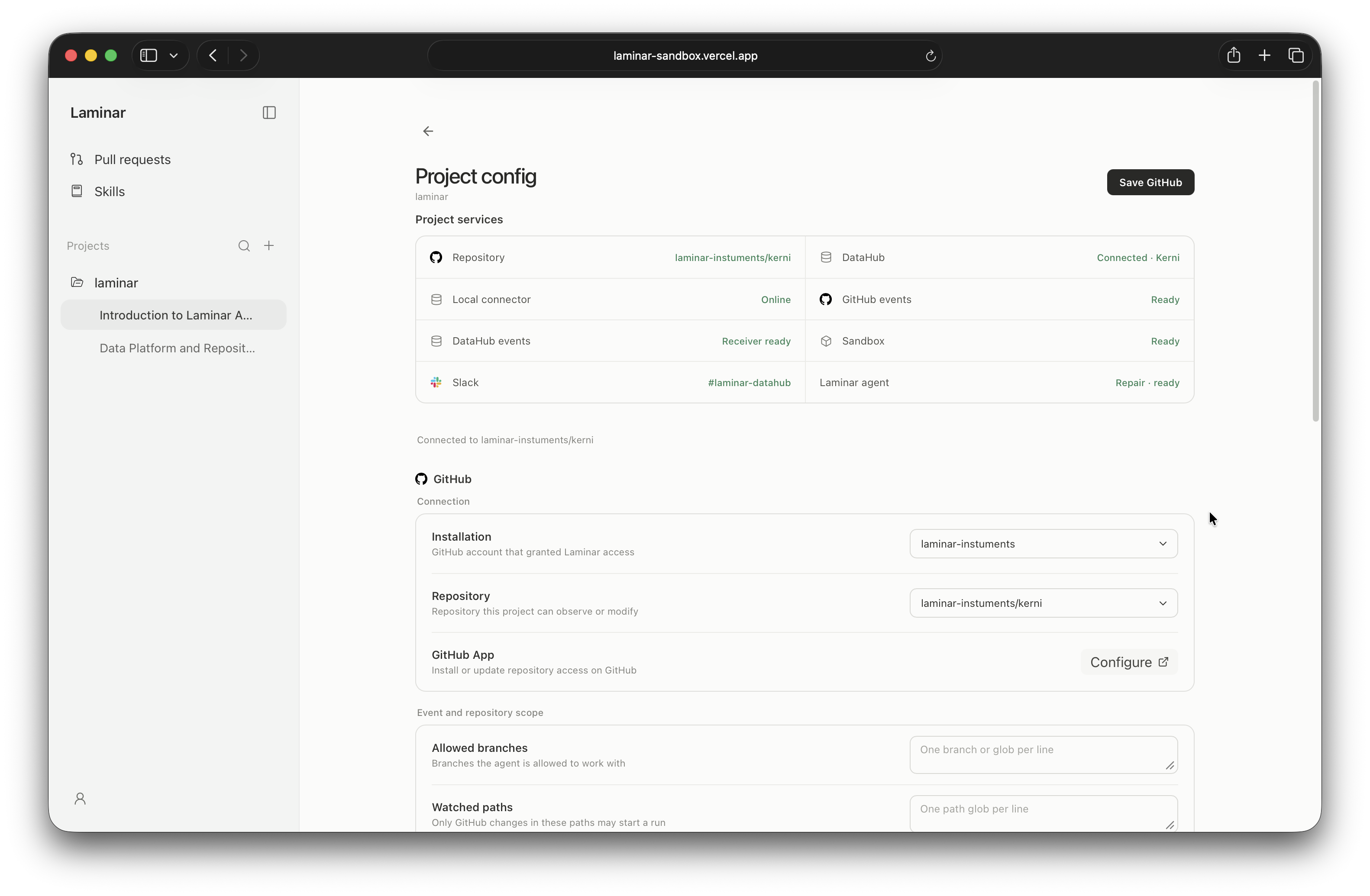Open the browser sidebar options chevron
The width and height of the screenshot is (1370, 896).
coord(173,55)
